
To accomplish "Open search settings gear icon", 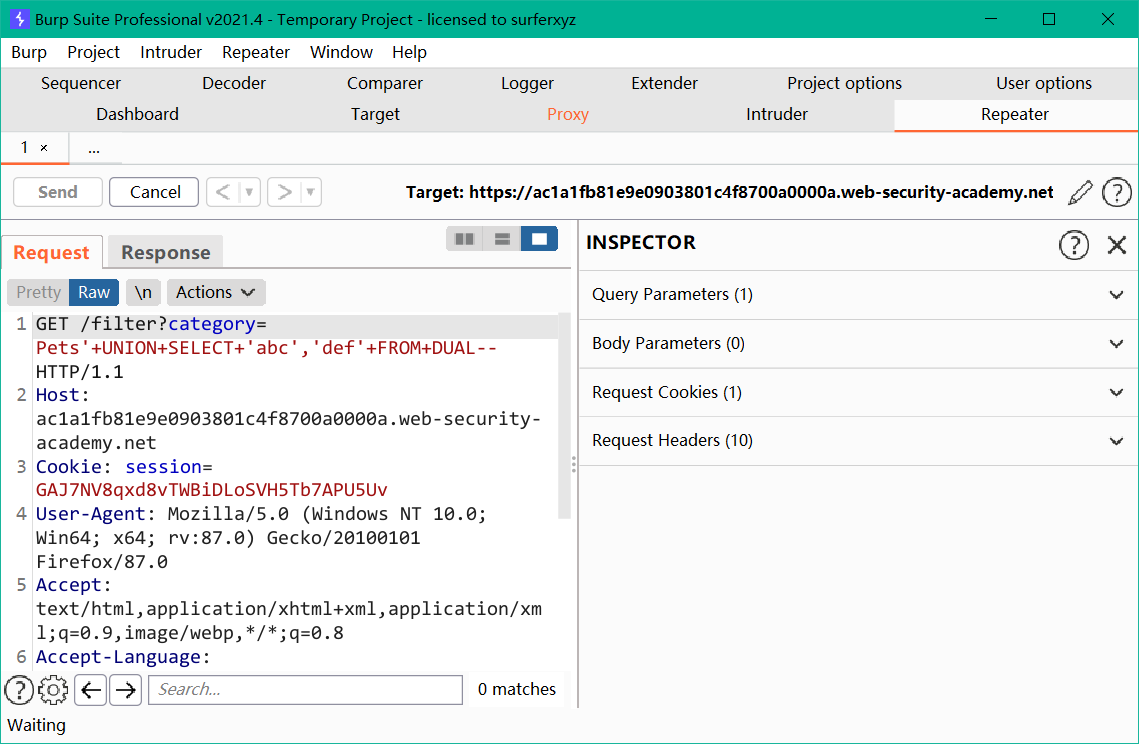I will coord(53,690).
